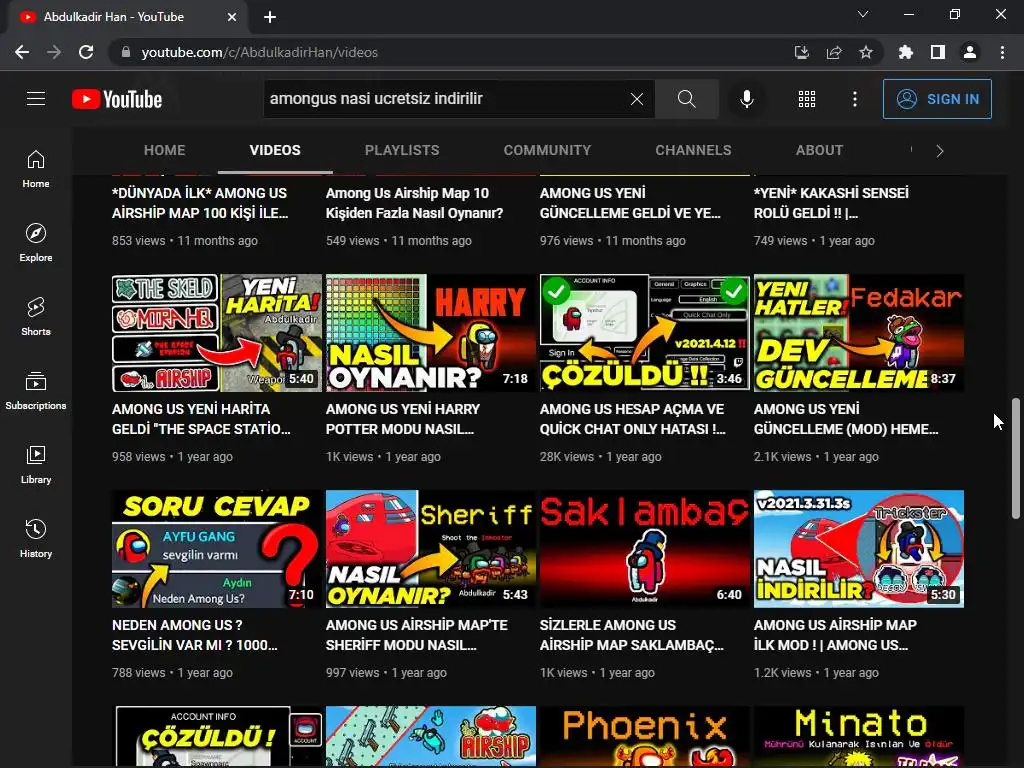Show more channel tabs with right chevron

coord(940,151)
